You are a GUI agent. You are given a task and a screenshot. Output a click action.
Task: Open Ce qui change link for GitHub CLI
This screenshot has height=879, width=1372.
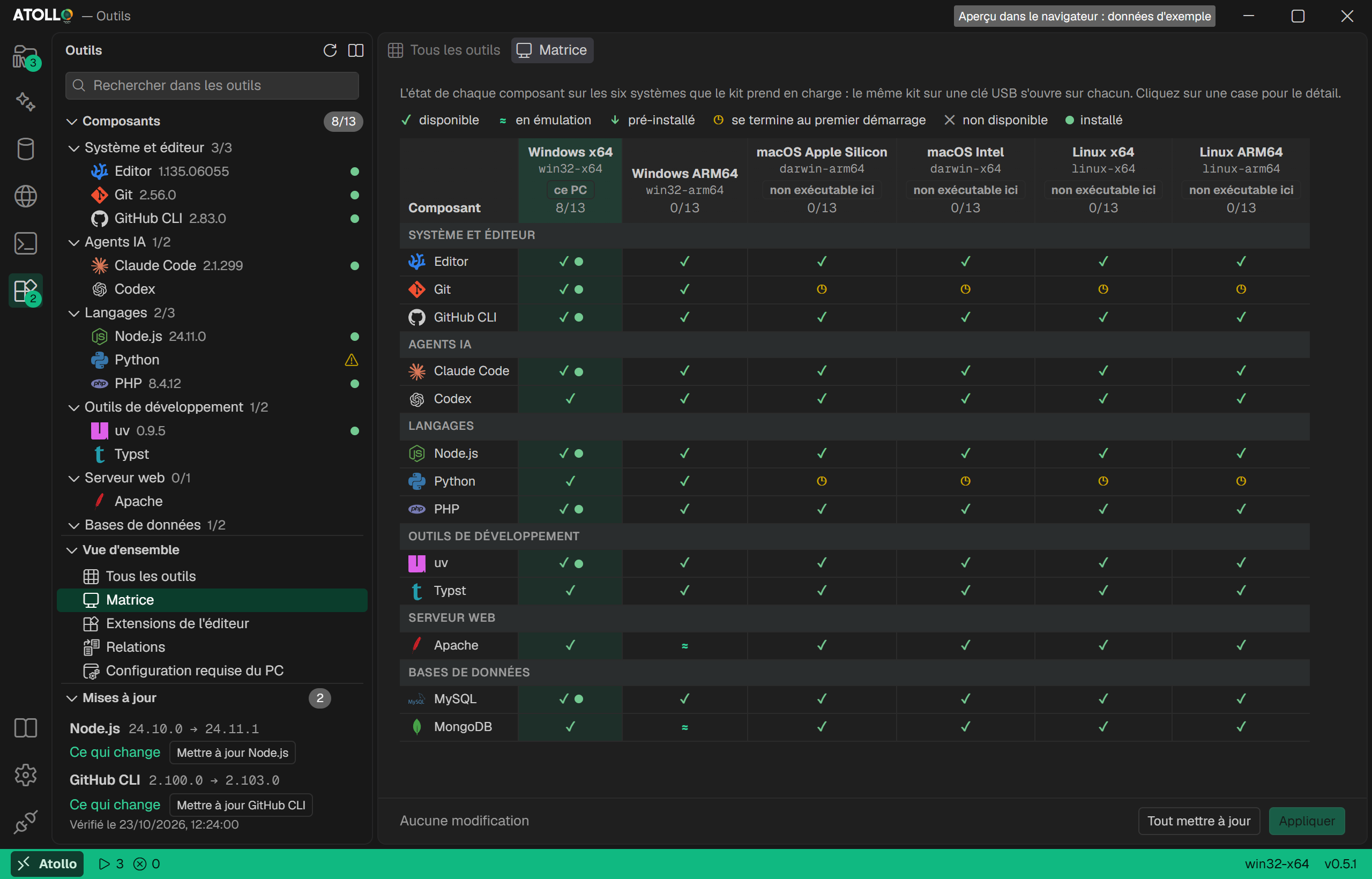coord(115,805)
